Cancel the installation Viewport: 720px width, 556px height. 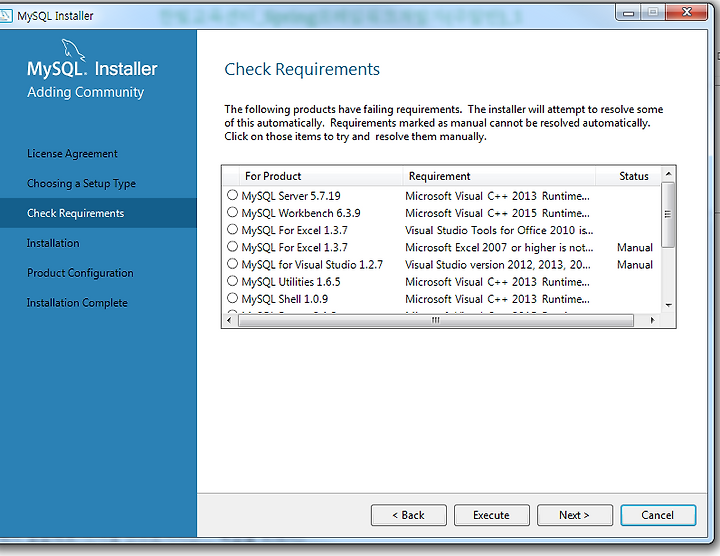[658, 515]
